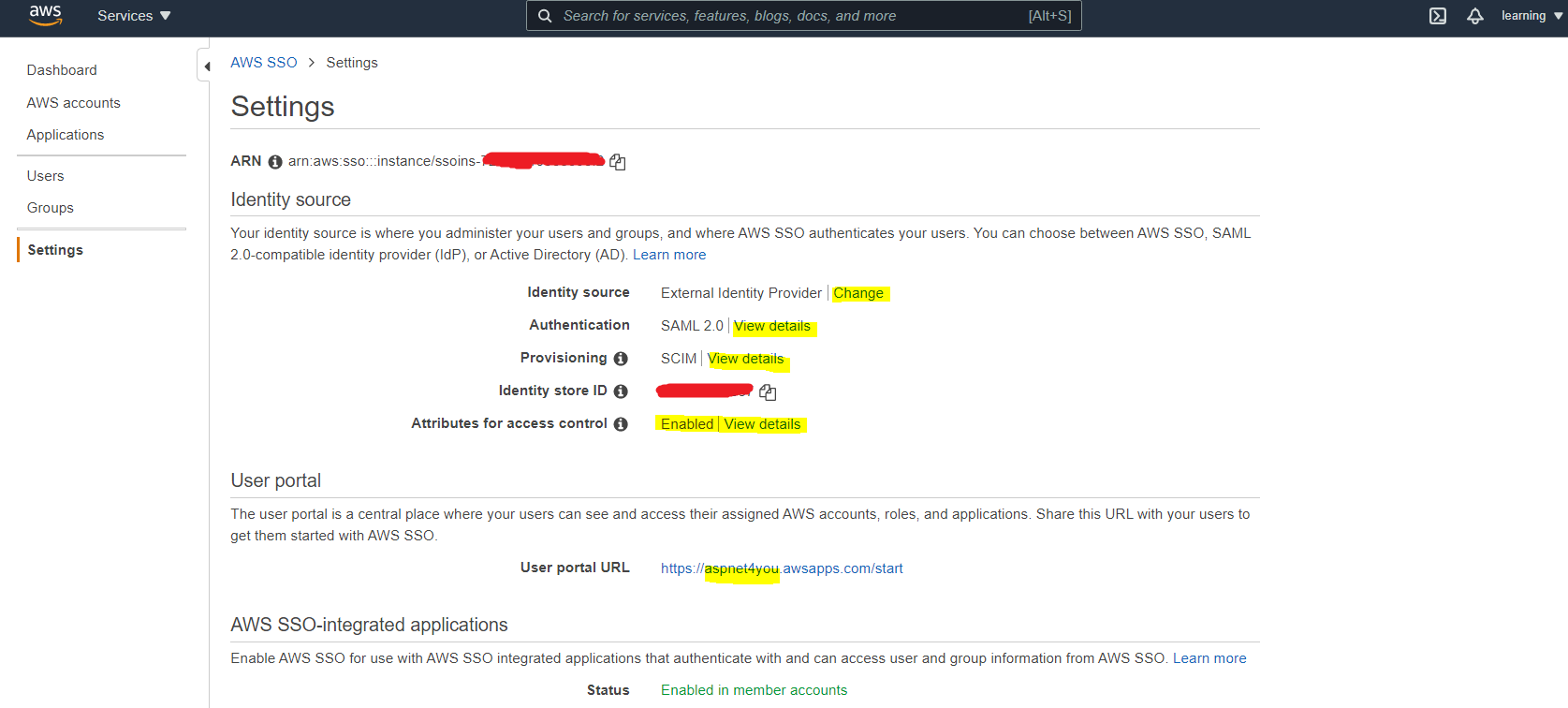
Task: Open AWS accounts in sidebar
Action: pos(74,103)
